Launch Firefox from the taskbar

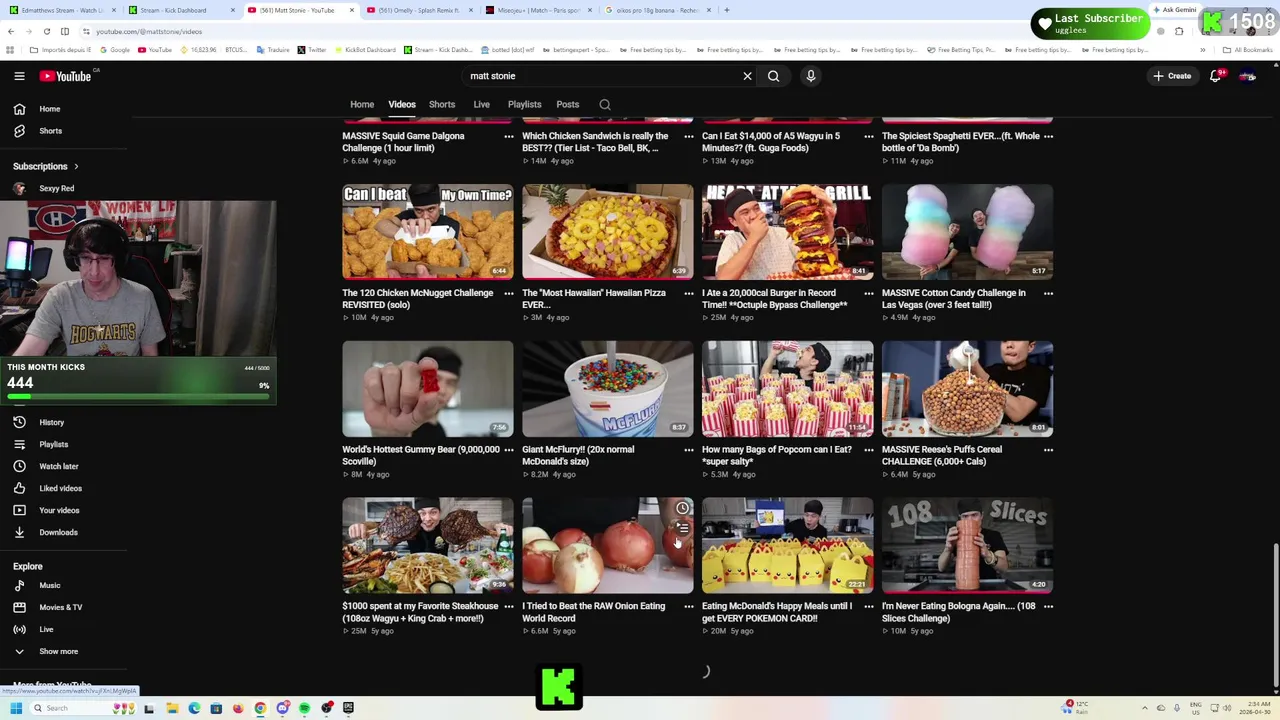[x=238, y=708]
